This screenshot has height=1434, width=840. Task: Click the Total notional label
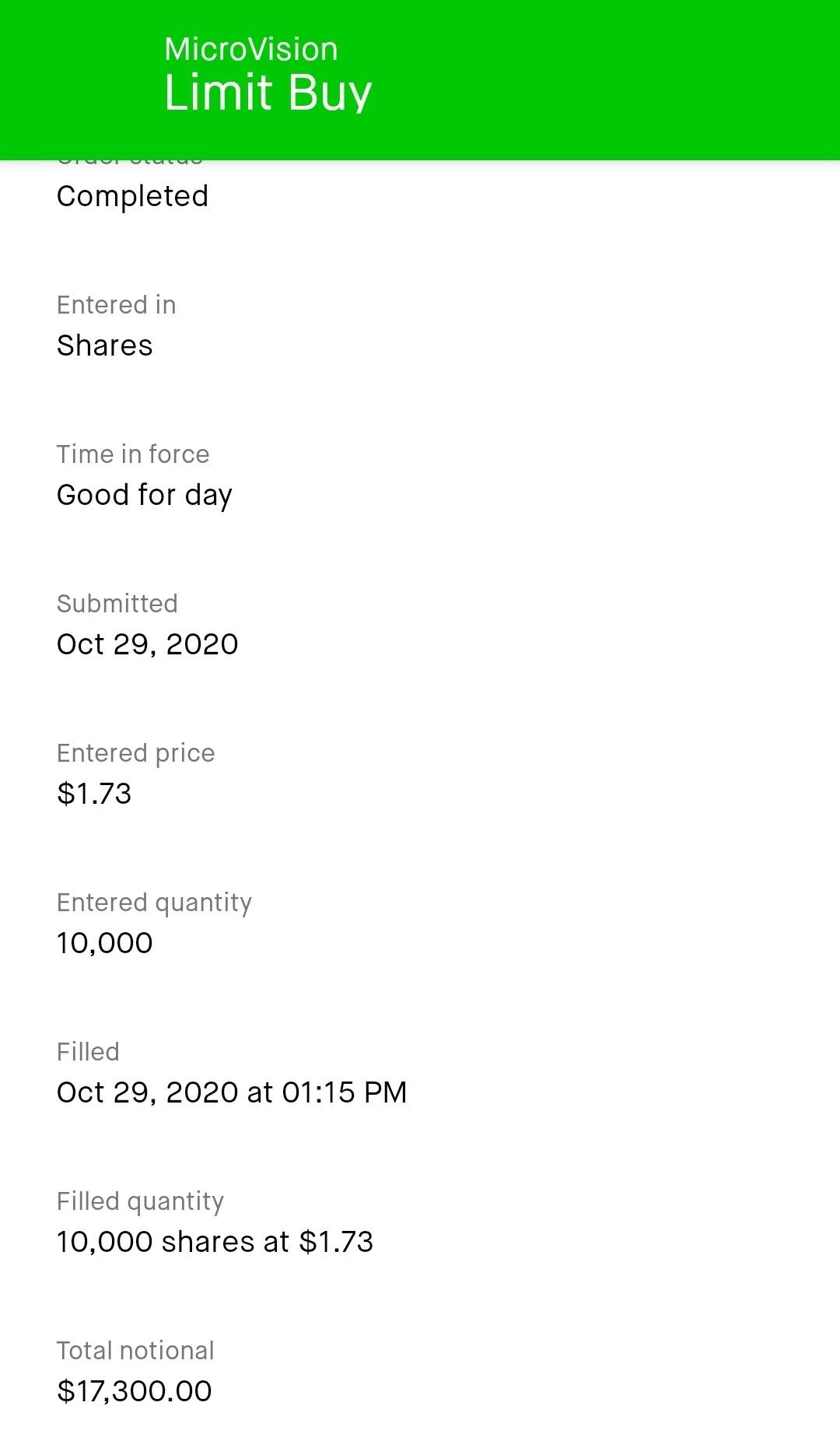(x=135, y=1351)
